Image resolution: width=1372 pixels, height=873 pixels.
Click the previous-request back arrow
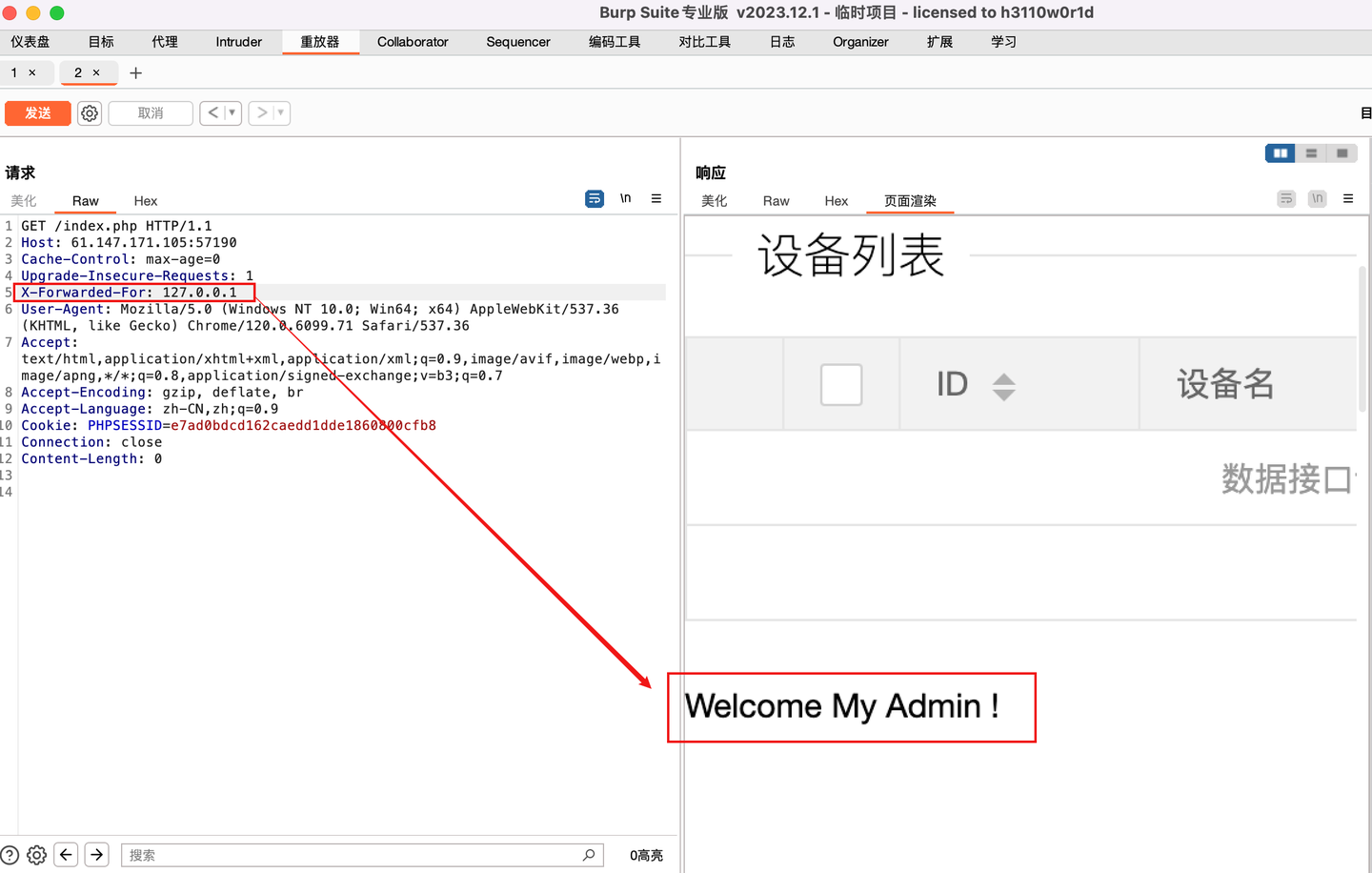213,112
